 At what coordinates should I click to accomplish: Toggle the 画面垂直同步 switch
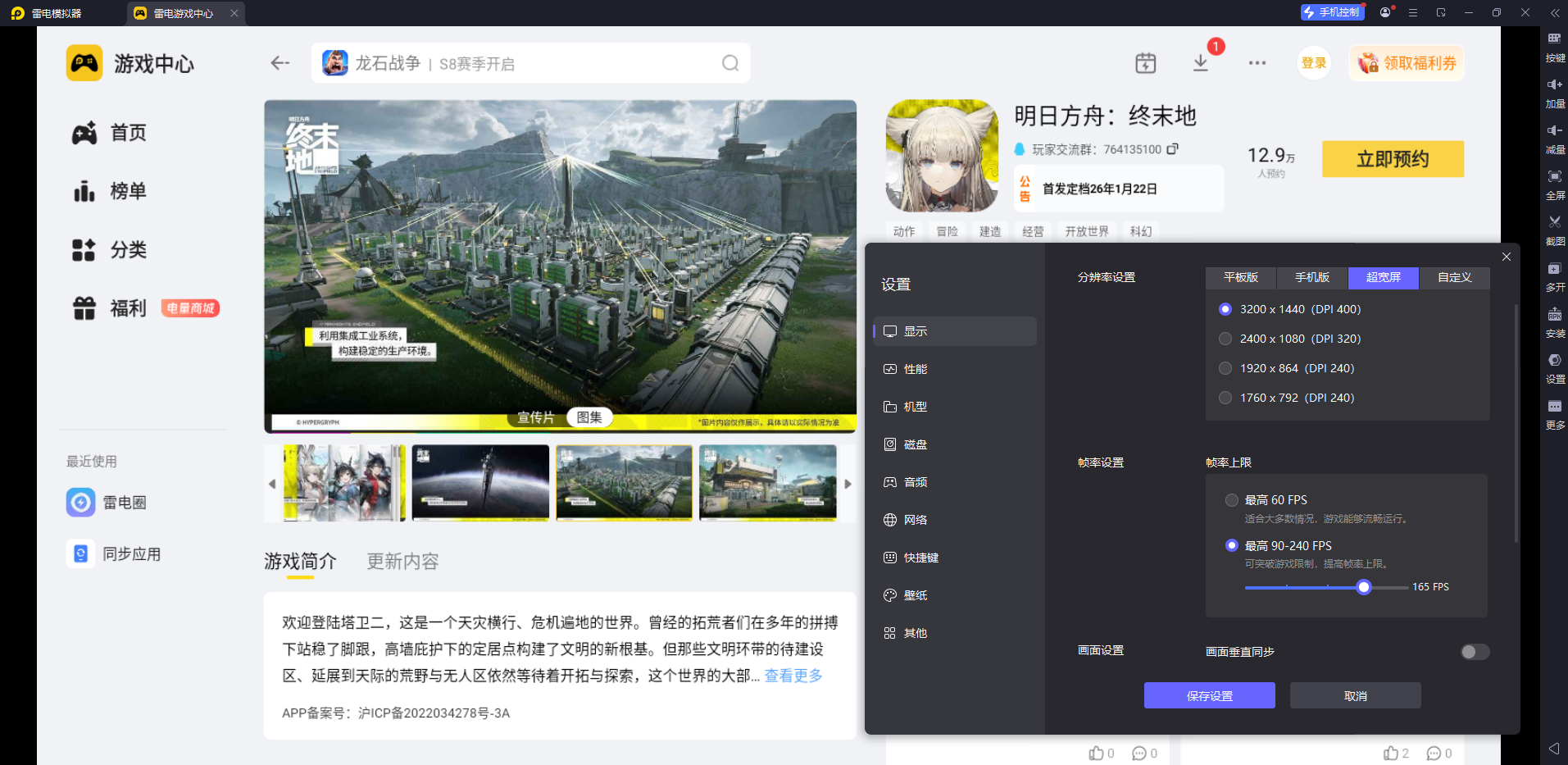[x=1474, y=652]
